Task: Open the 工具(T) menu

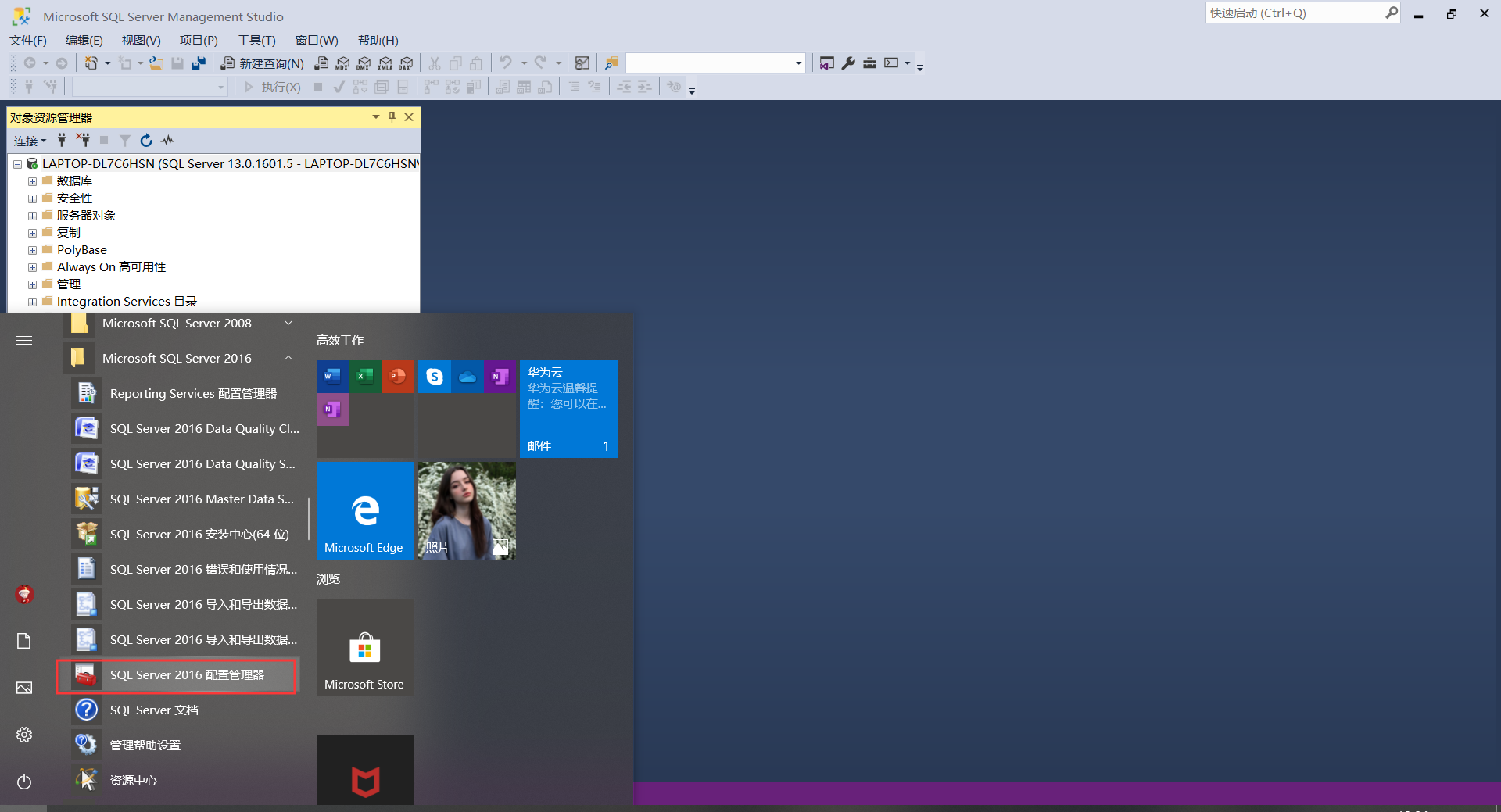Action: click(x=256, y=40)
